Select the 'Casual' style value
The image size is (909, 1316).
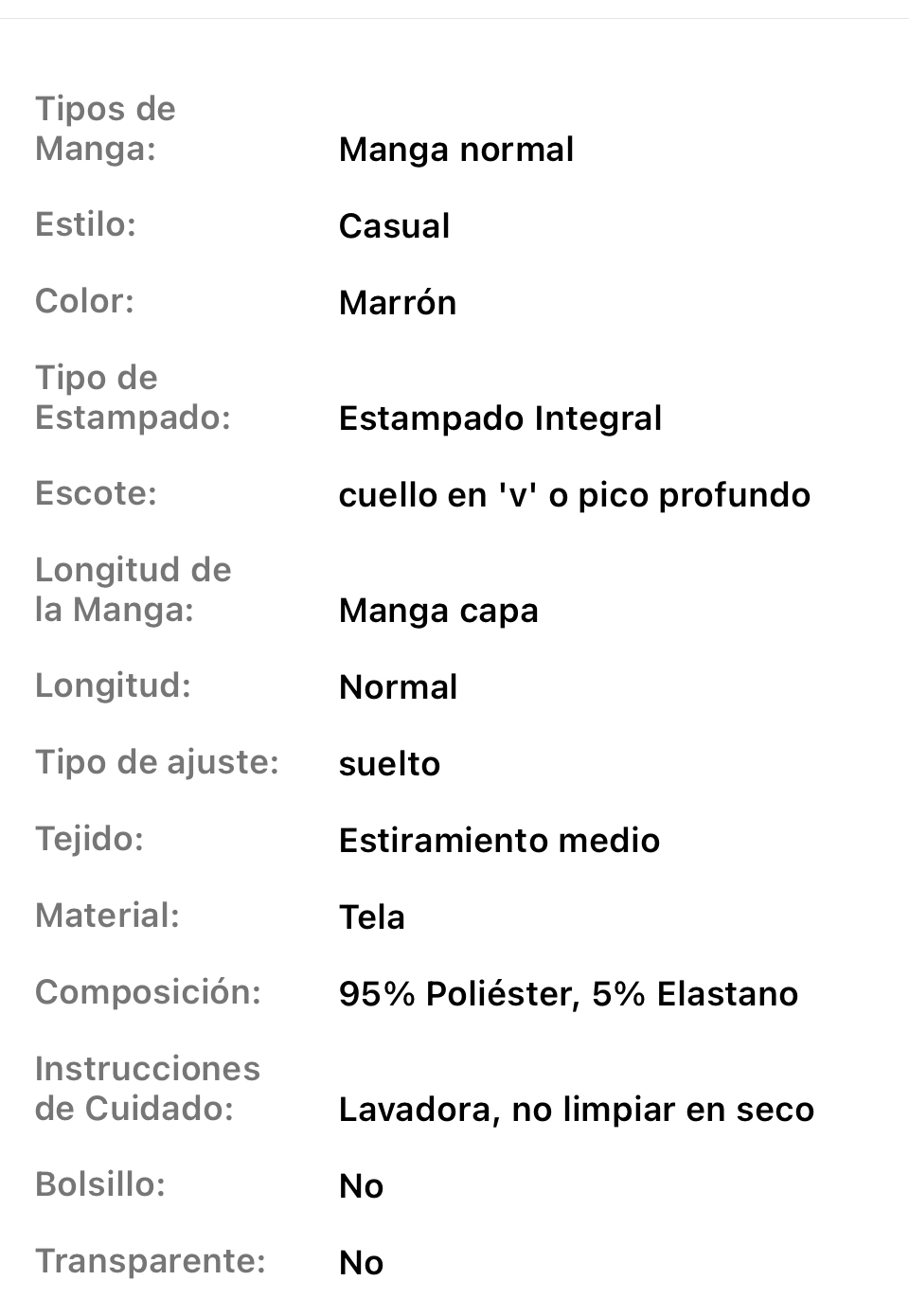394,226
